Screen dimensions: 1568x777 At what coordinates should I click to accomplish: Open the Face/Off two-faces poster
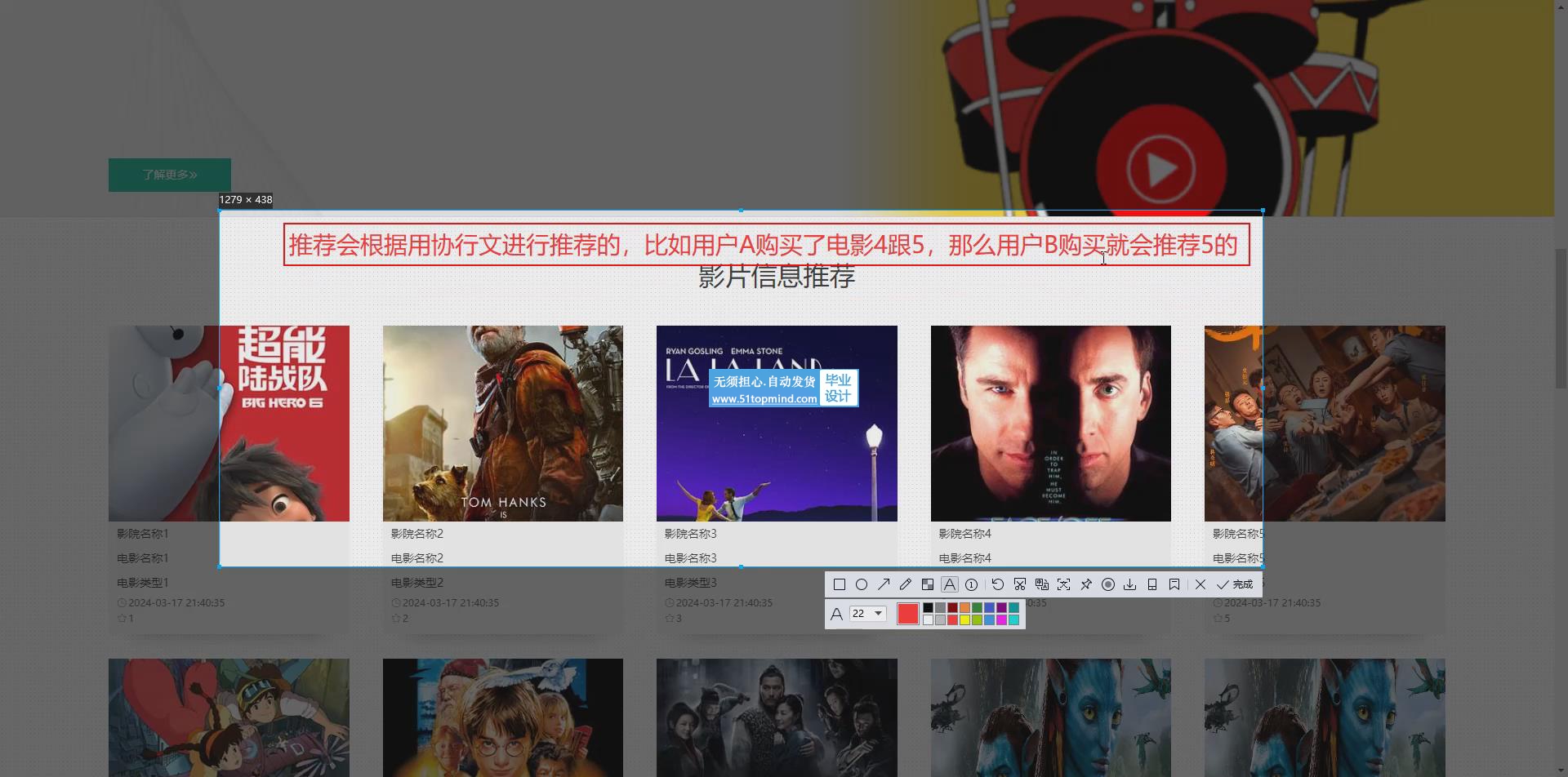[1051, 424]
